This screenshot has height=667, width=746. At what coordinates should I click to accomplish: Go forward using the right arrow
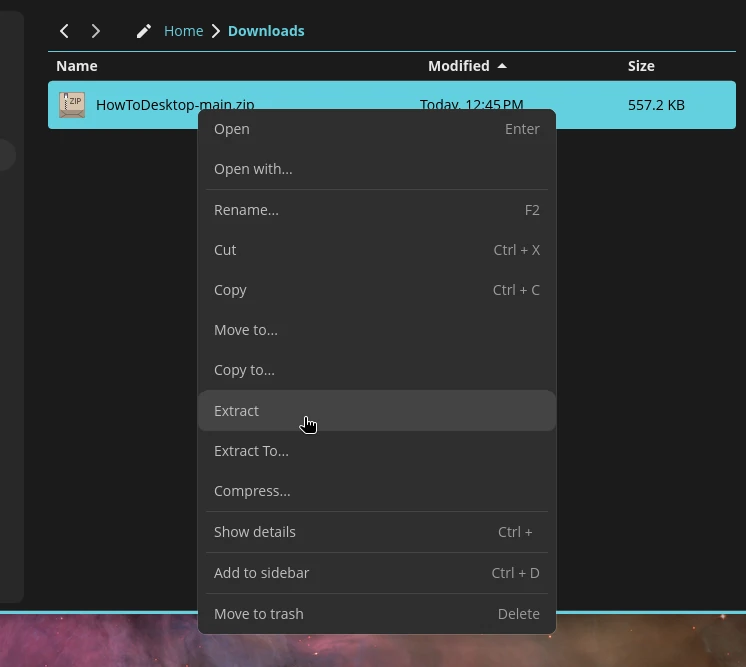[96, 31]
